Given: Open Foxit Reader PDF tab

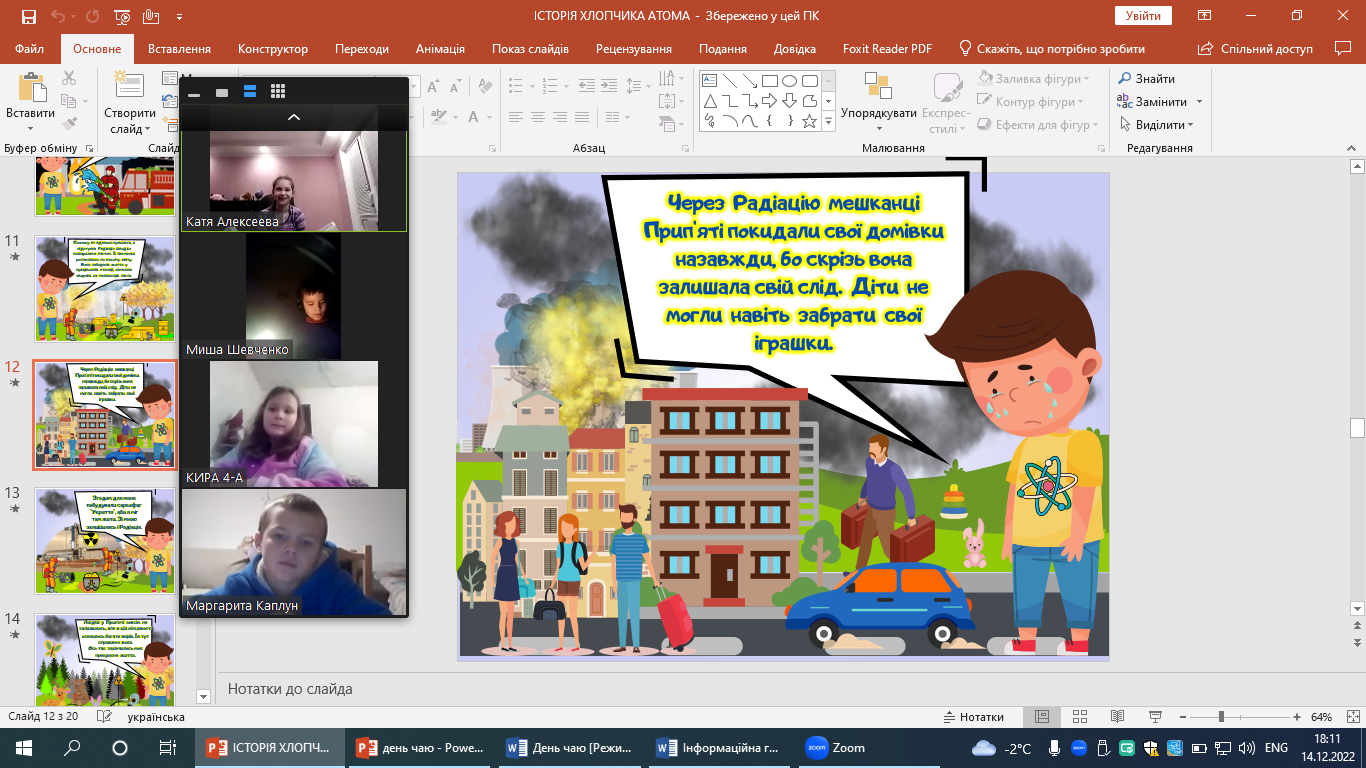Looking at the screenshot, I should pyautogui.click(x=889, y=49).
